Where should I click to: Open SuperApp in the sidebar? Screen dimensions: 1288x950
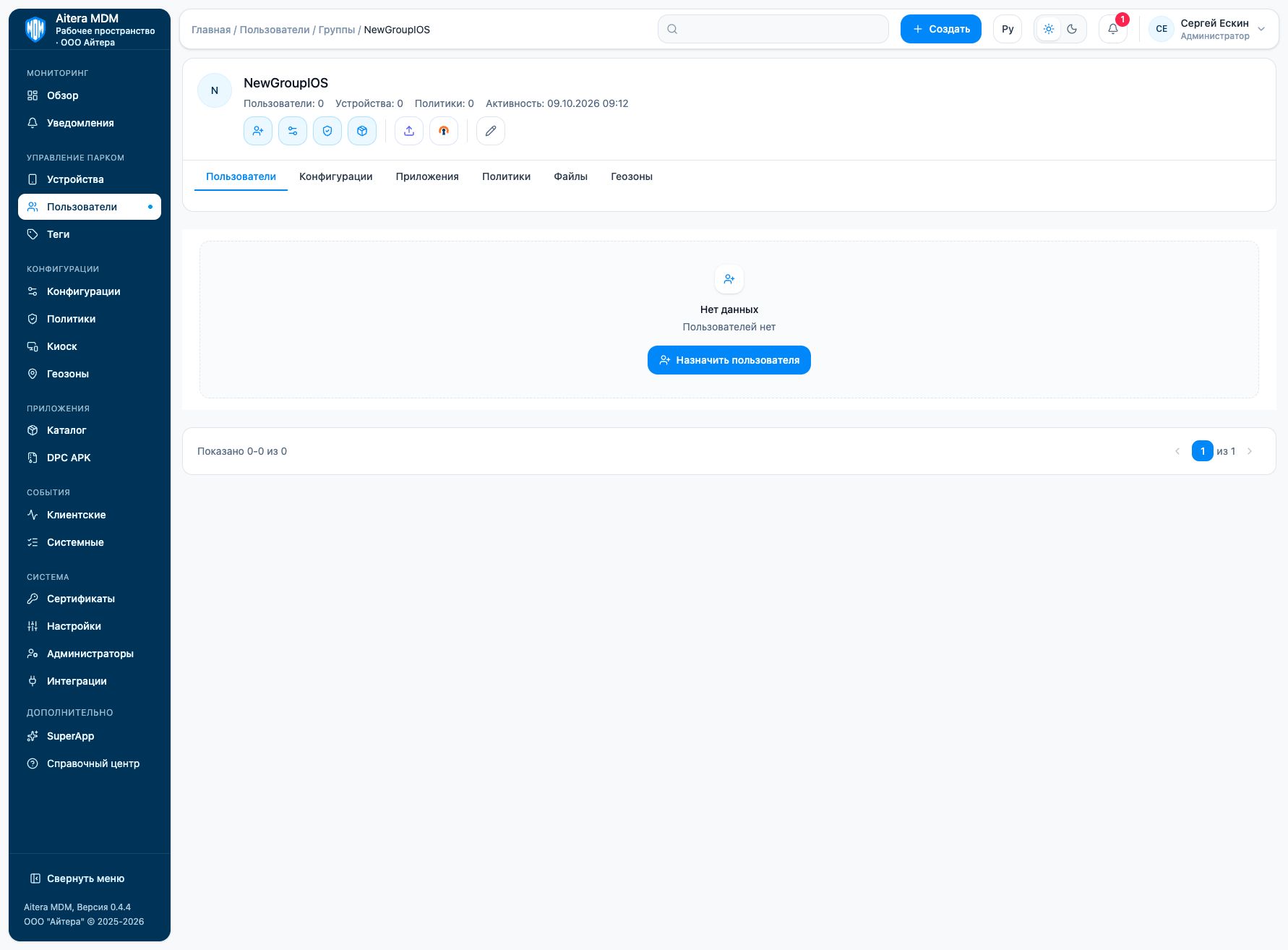click(90, 736)
